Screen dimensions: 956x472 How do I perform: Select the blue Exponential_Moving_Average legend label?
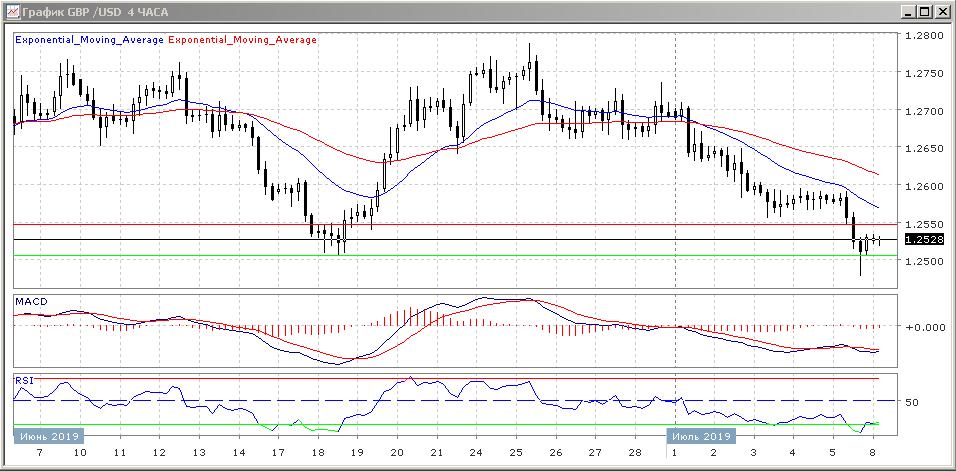pos(89,40)
